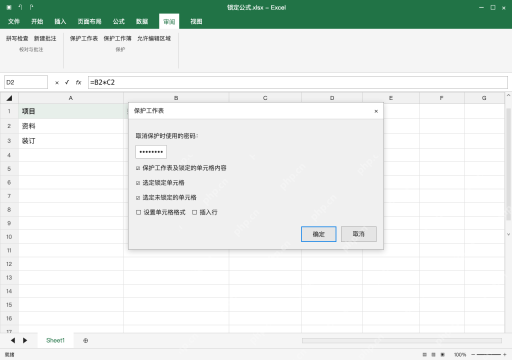Go to previous sheet with left arrow
Screen dimensions: 512x360
[13, 340]
